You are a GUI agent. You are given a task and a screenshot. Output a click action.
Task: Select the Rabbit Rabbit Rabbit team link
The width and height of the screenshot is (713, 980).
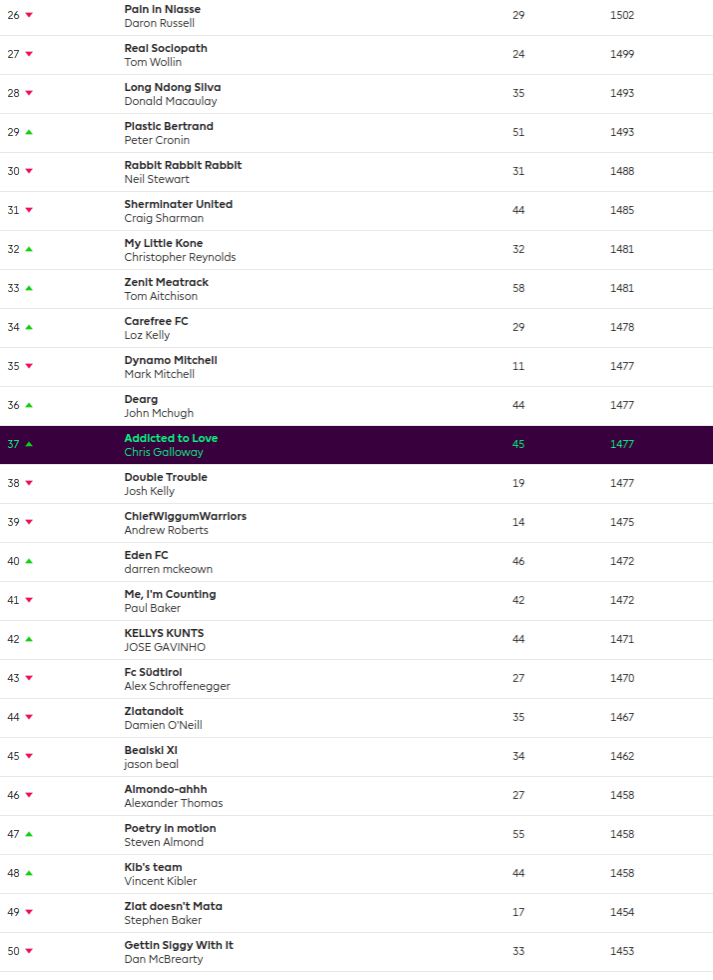(183, 165)
